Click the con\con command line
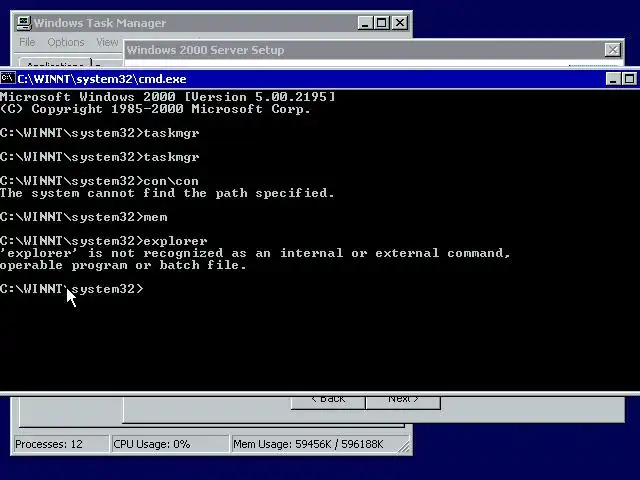The width and height of the screenshot is (640, 480). pyautogui.click(x=99, y=181)
